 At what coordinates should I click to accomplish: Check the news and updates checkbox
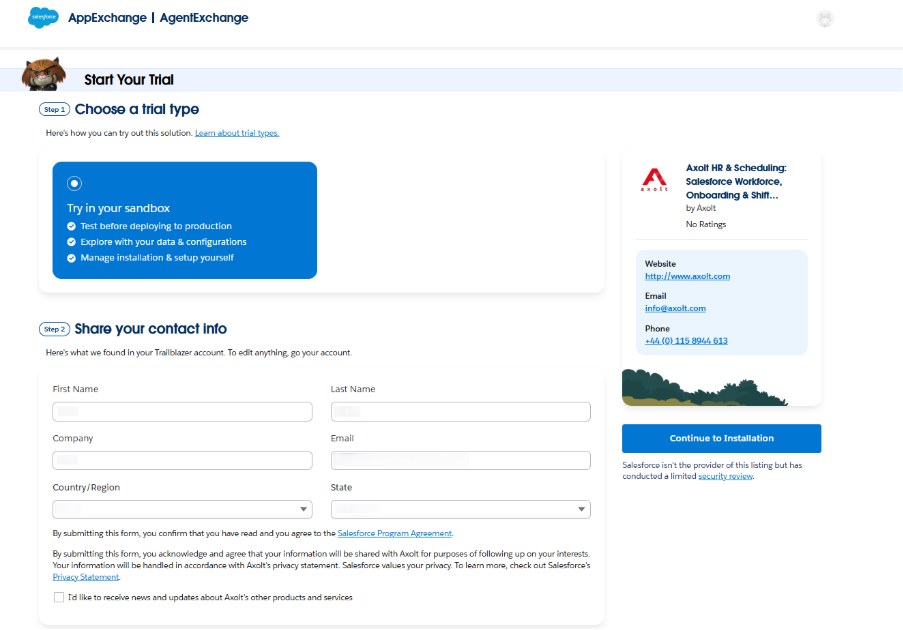[59, 597]
